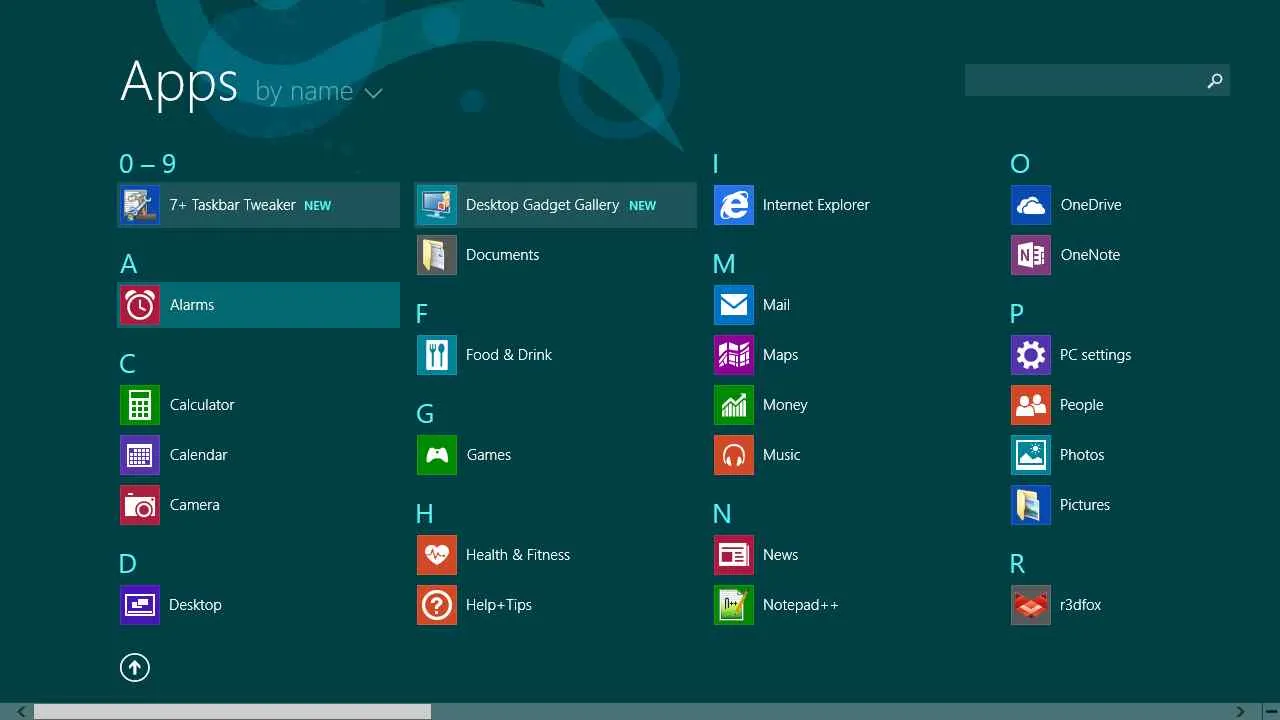The image size is (1280, 720).
Task: Open the Games controller icon
Action: 437,455
